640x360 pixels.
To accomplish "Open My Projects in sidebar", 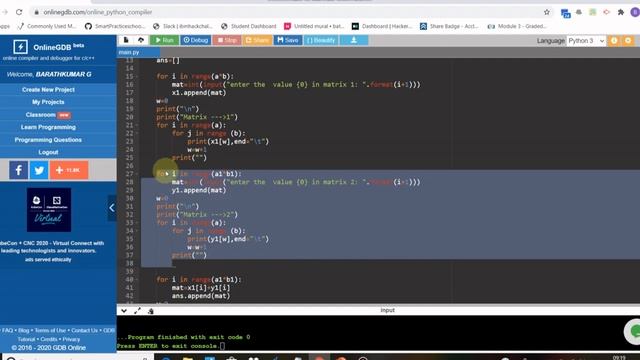I will (48, 102).
